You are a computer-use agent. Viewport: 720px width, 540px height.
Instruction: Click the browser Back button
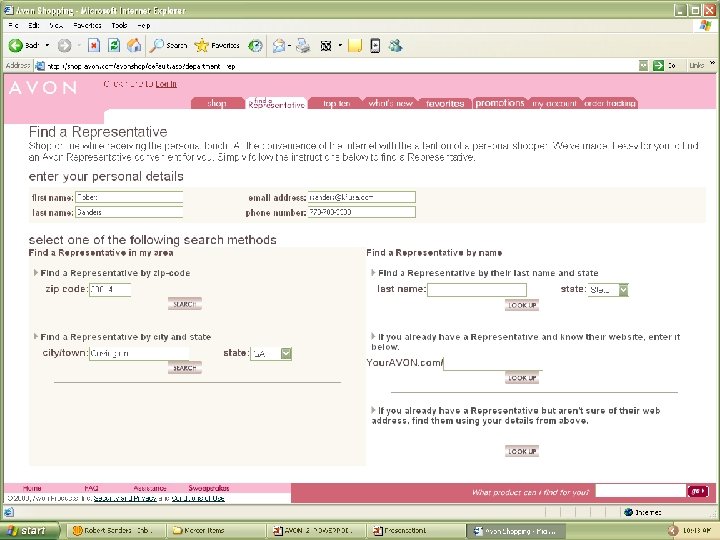pos(24,45)
